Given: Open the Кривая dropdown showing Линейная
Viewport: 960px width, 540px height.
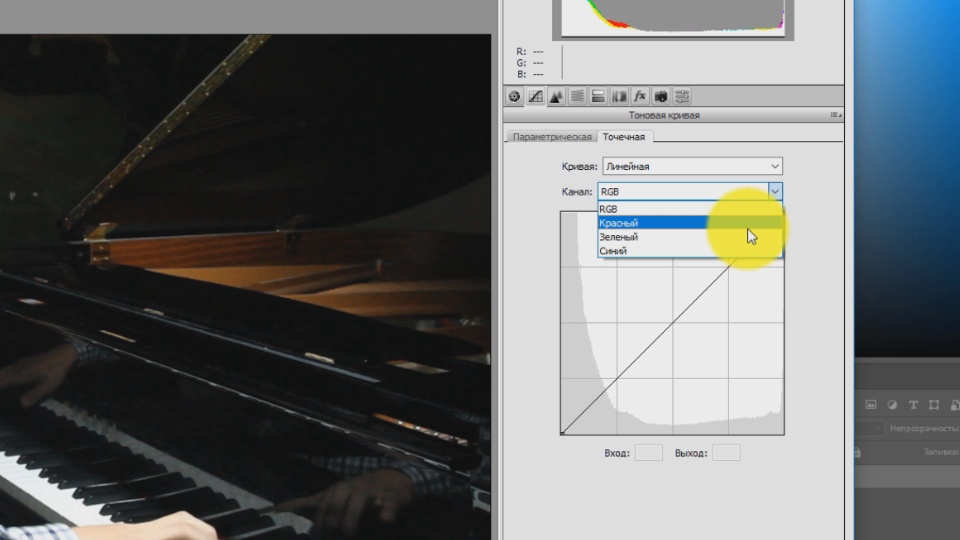Looking at the screenshot, I should (x=692, y=166).
